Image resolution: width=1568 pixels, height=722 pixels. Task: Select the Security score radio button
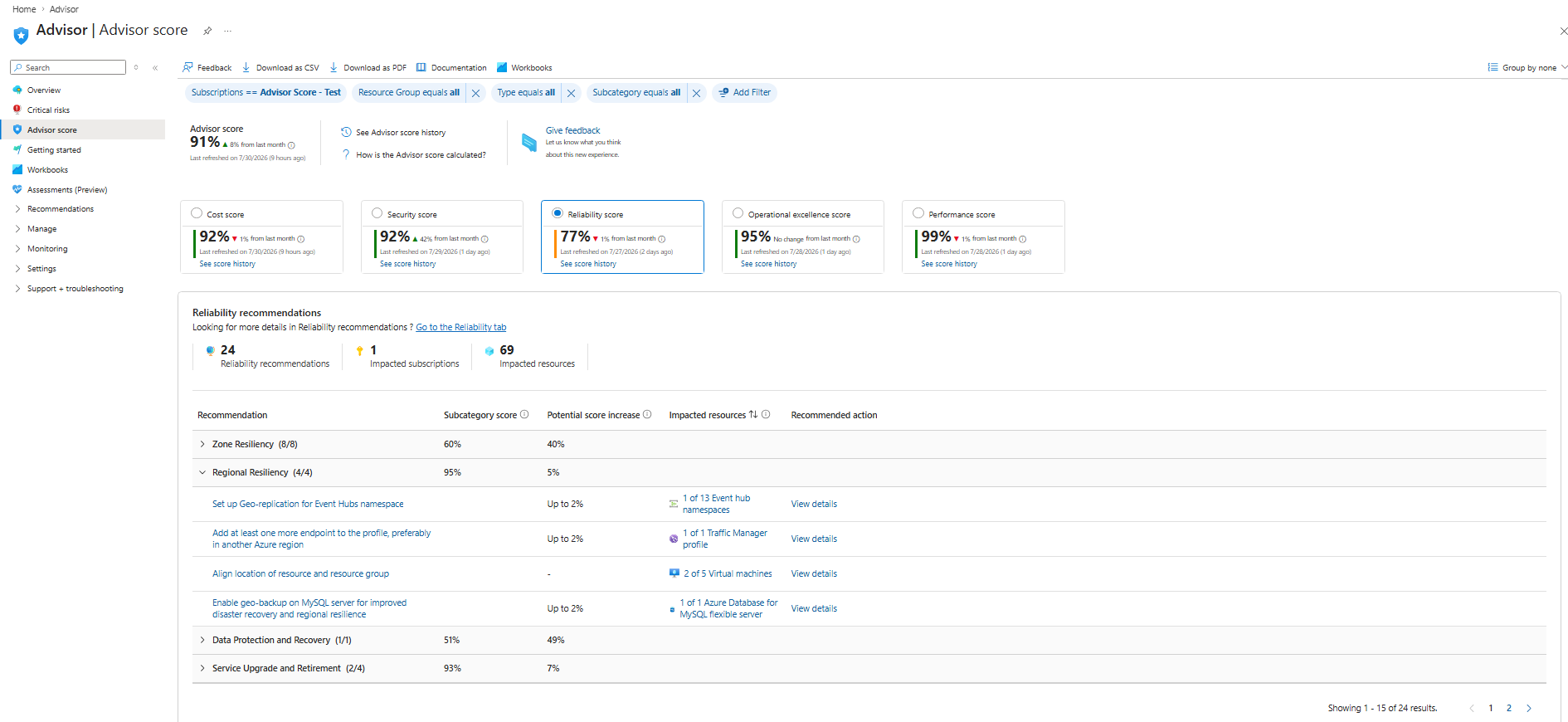point(377,213)
